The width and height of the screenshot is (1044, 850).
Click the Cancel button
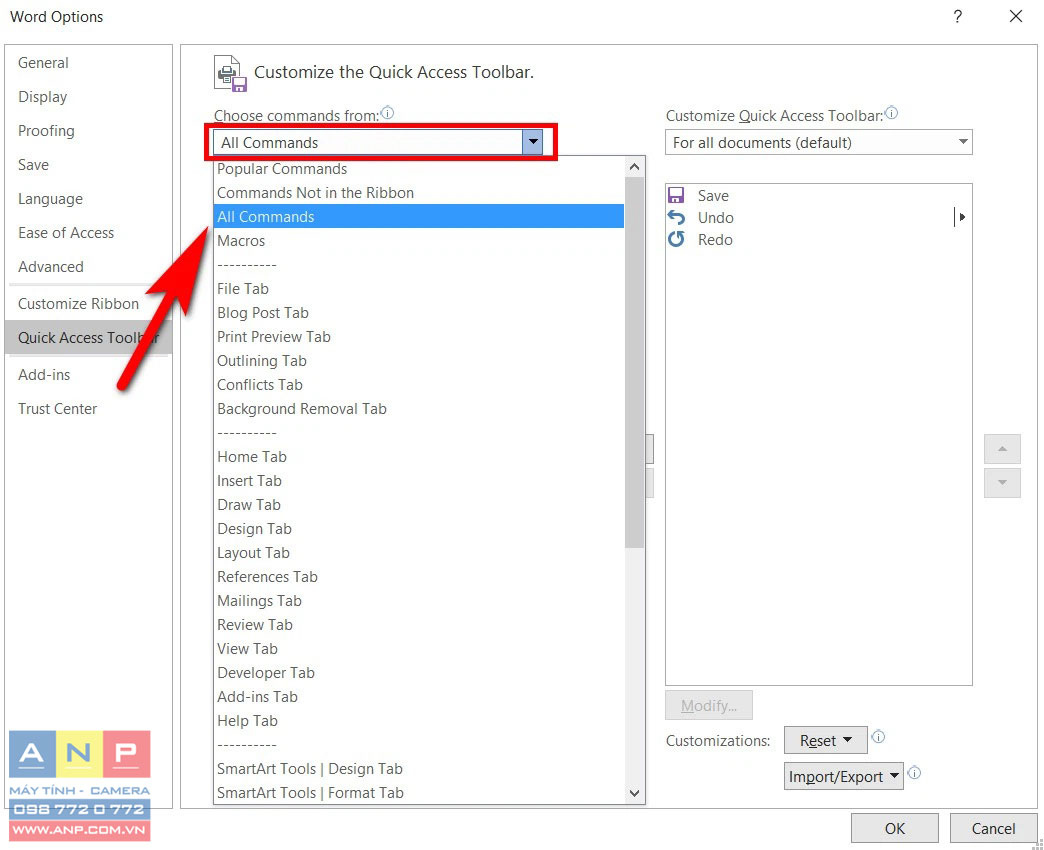coord(993,828)
